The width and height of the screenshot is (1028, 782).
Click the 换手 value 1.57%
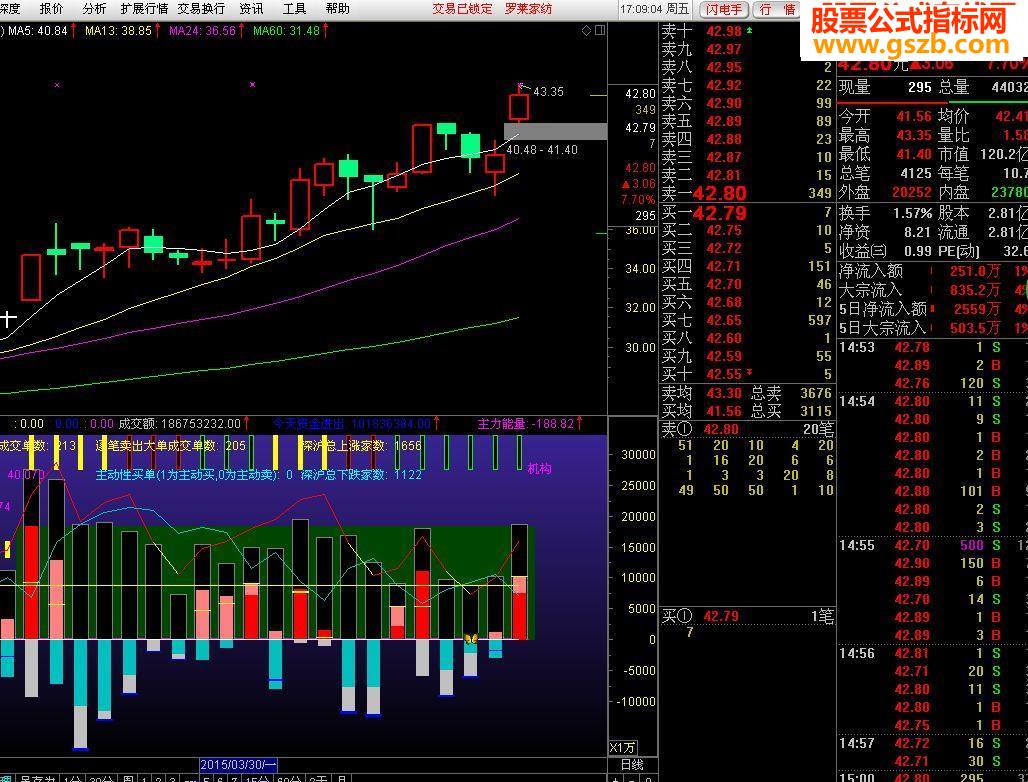pos(913,213)
